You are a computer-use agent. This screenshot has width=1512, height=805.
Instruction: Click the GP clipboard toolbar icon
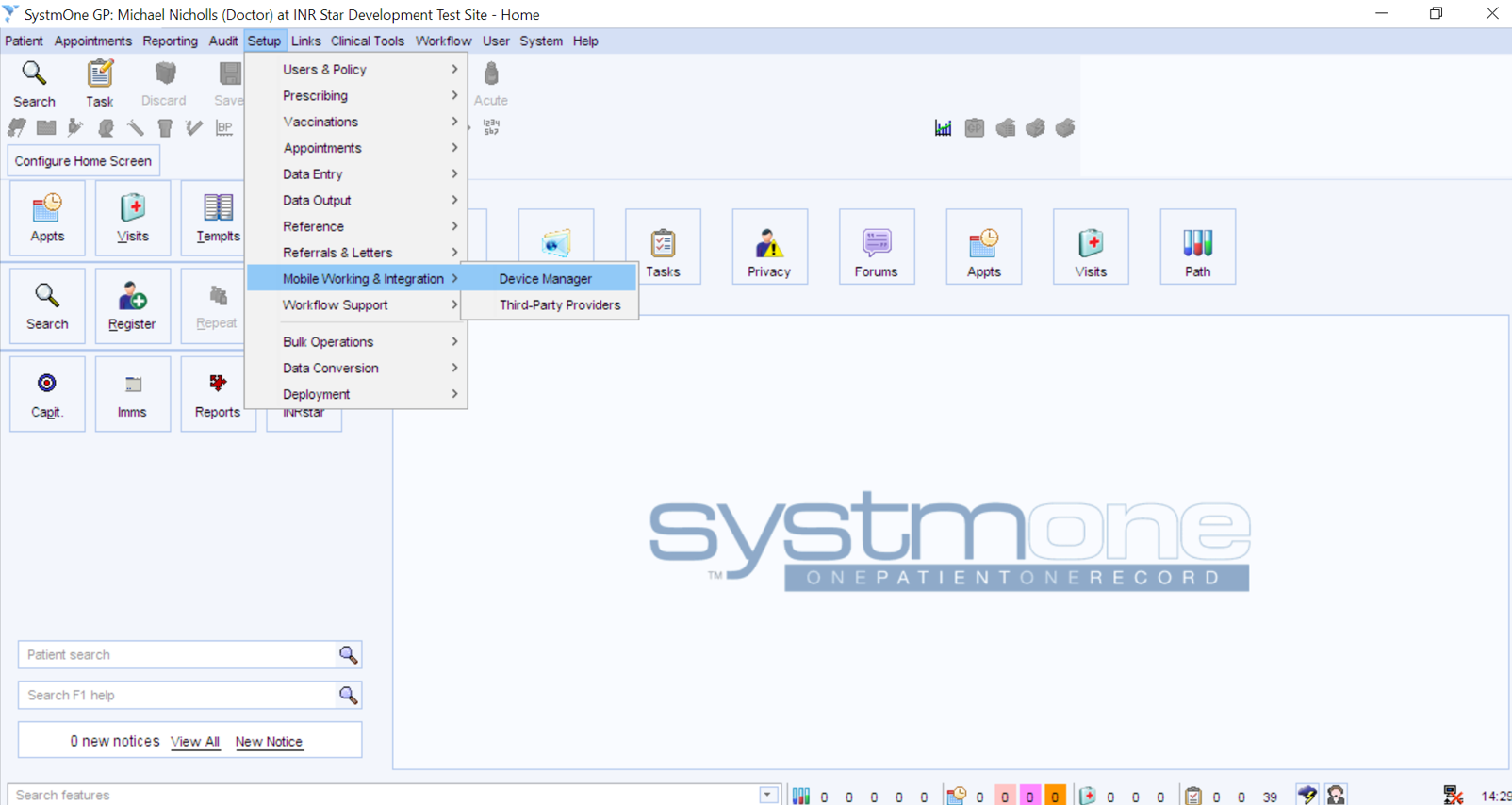974,128
